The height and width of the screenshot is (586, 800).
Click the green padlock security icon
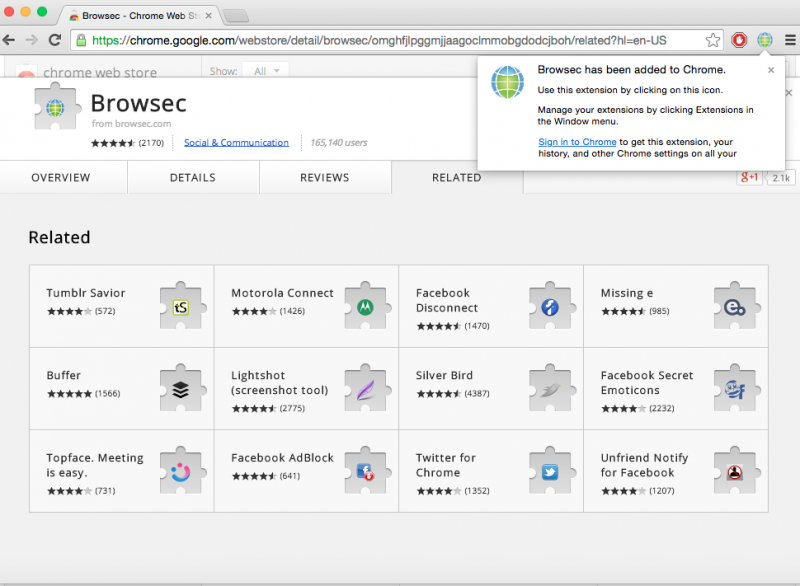click(81, 40)
